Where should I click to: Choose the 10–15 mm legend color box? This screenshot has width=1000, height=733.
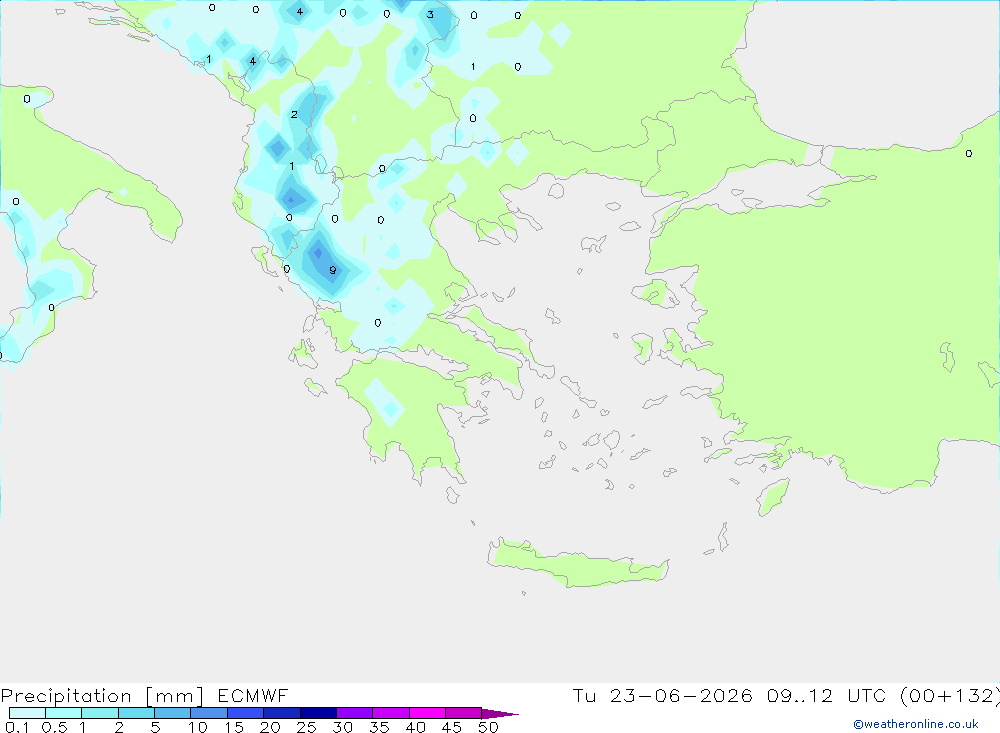[209, 713]
